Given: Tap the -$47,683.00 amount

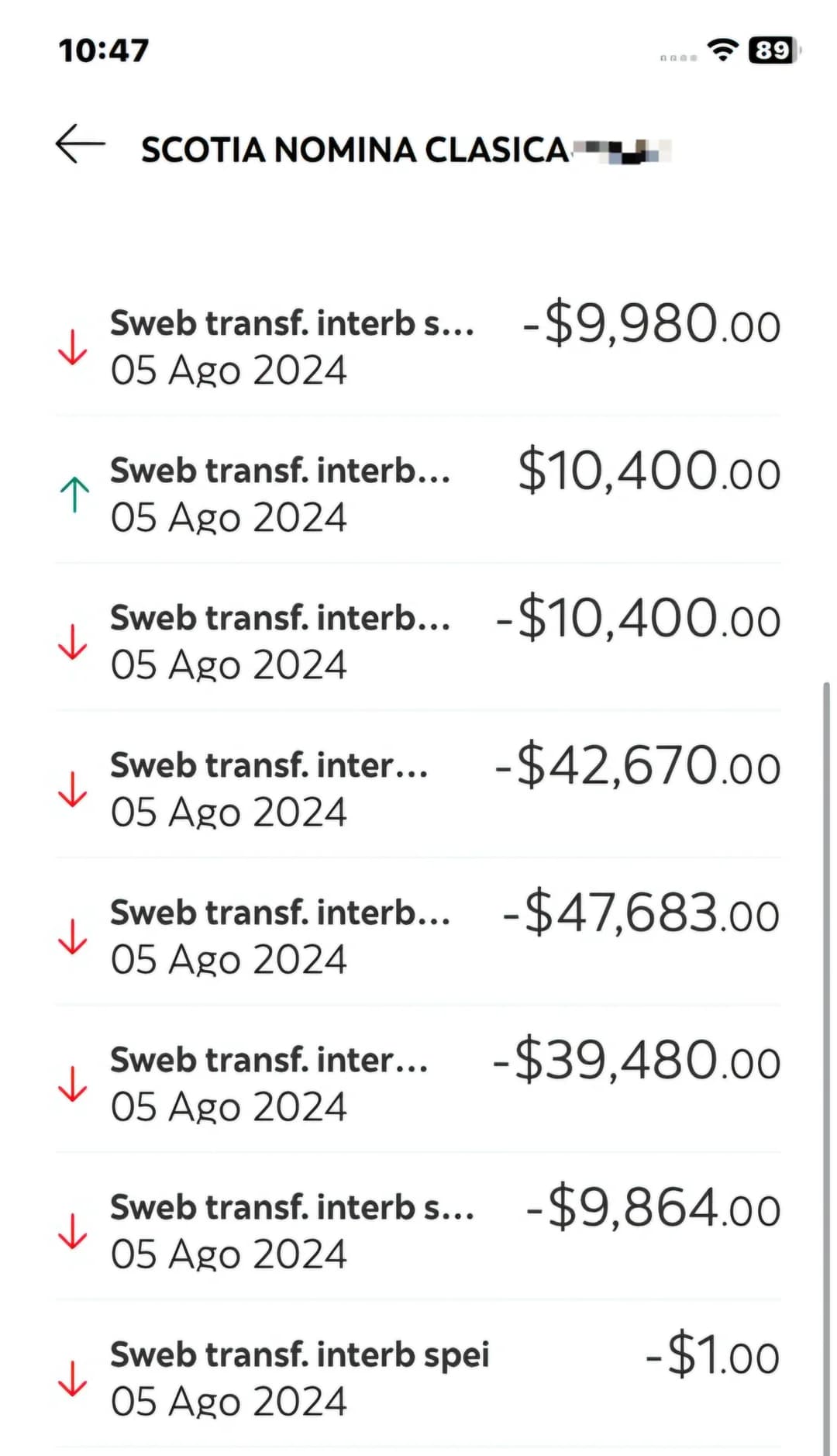Looking at the screenshot, I should click(x=640, y=913).
